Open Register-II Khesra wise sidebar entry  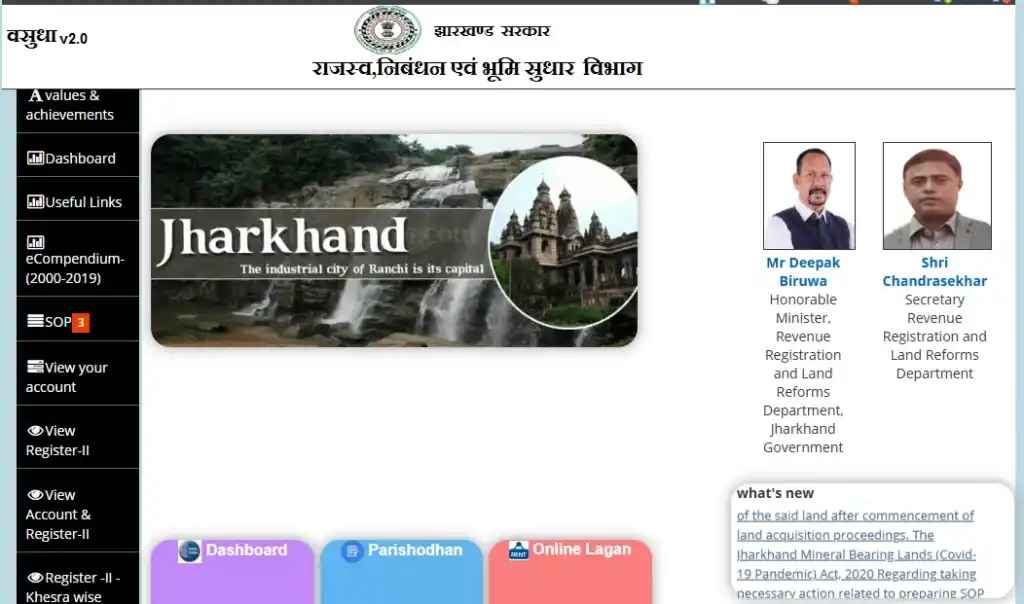tap(72, 587)
